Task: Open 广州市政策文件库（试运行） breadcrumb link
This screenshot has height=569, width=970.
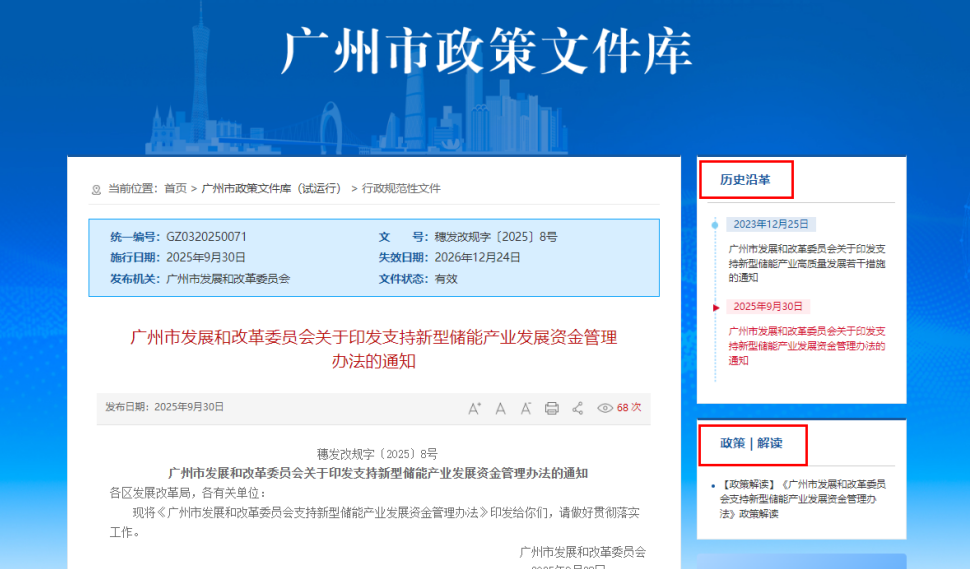Action: pos(271,188)
